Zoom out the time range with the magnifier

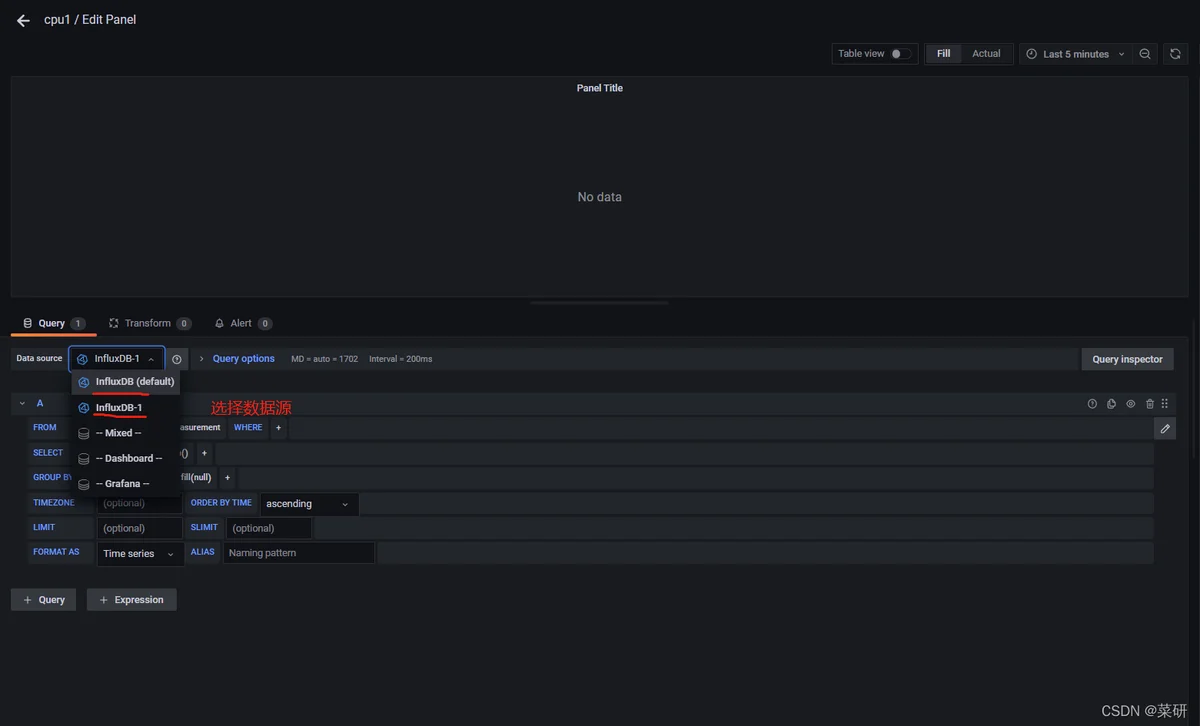click(x=1145, y=54)
